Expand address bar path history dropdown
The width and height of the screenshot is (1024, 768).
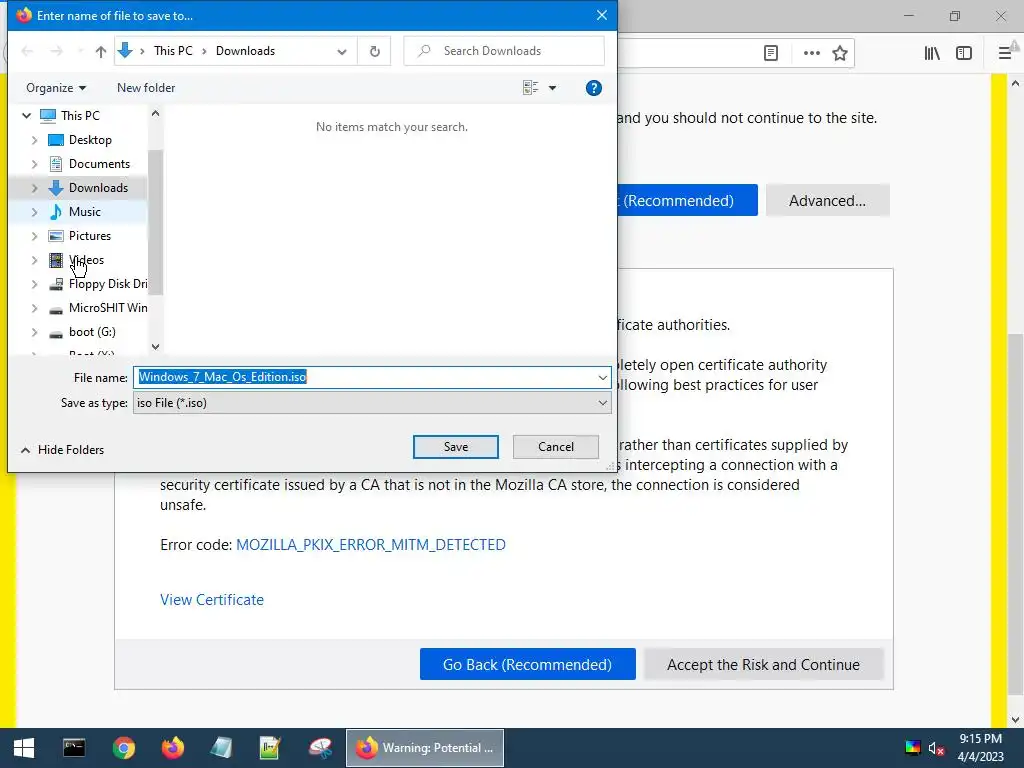[342, 51]
